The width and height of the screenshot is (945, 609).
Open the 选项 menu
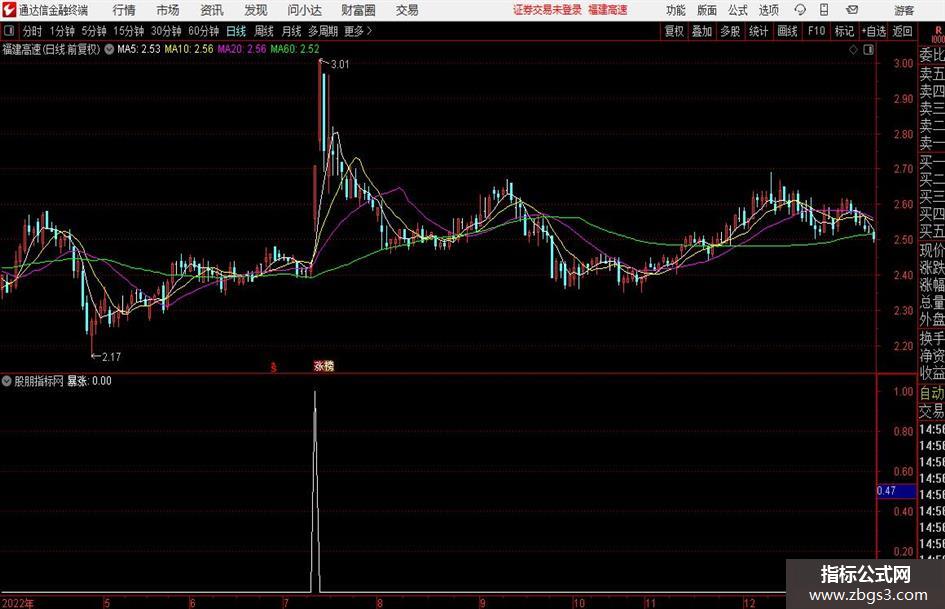768,10
